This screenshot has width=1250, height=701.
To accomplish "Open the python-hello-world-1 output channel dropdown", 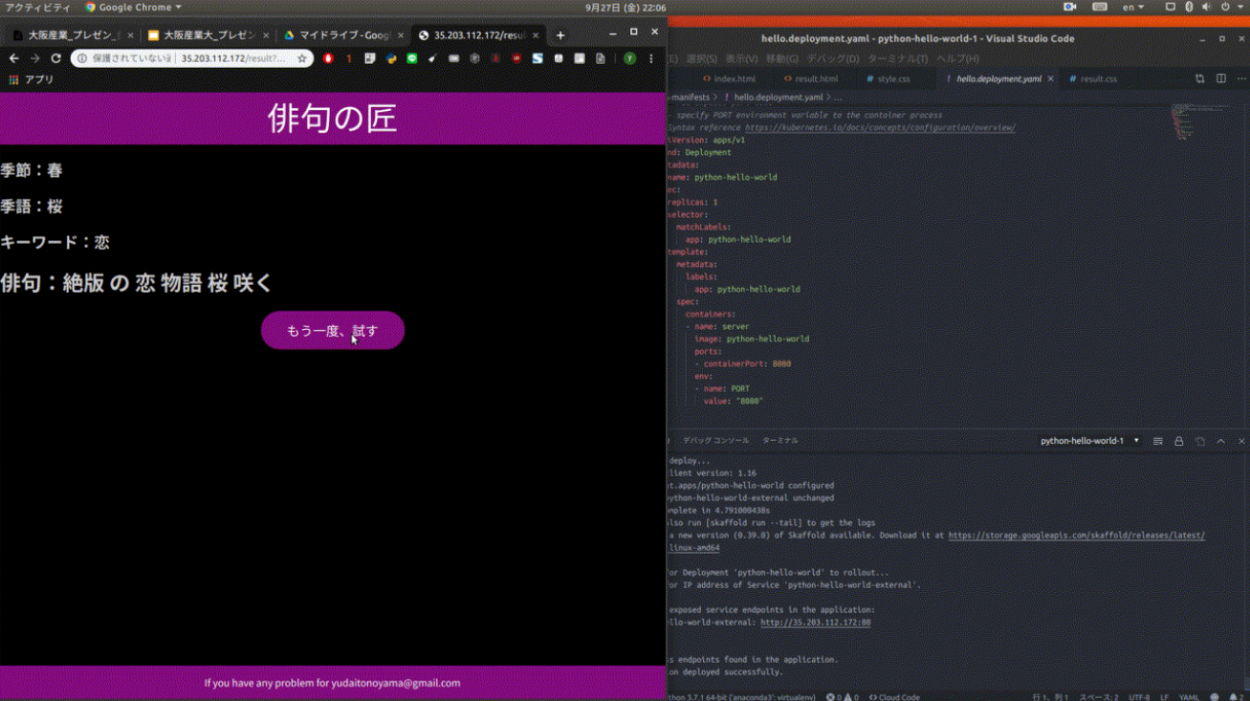I will tap(1089, 441).
